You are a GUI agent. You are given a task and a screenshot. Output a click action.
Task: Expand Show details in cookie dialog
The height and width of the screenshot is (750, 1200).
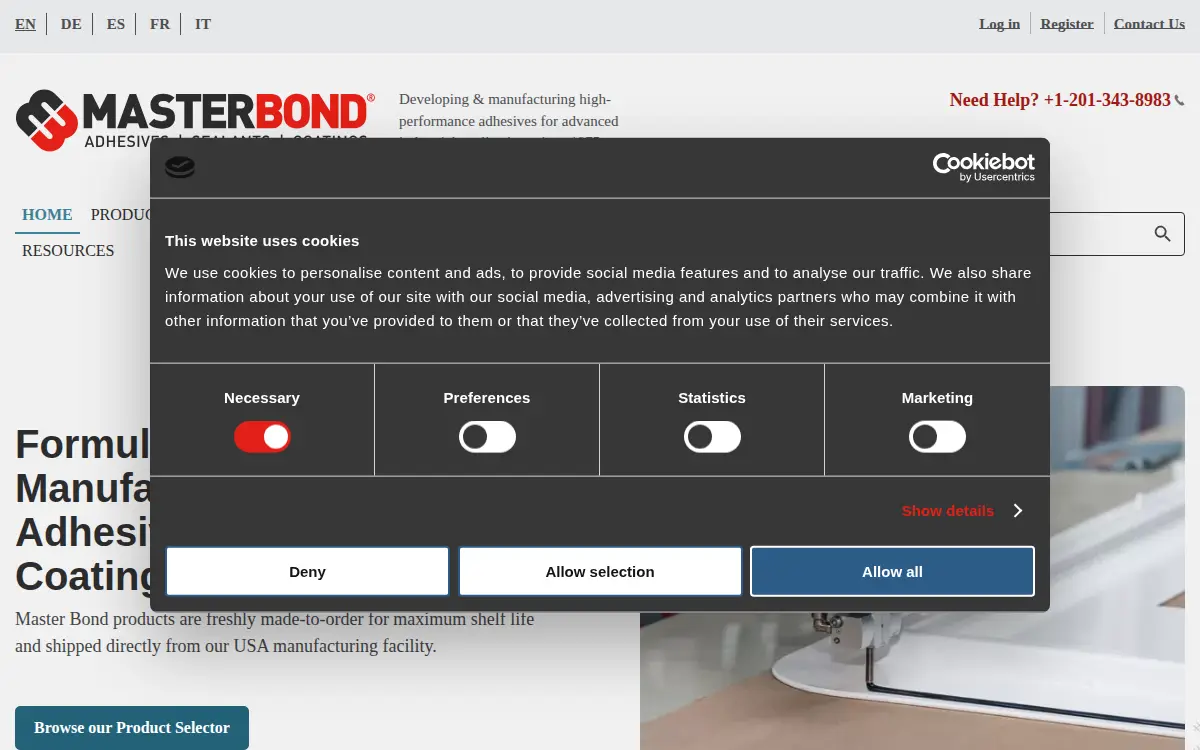point(961,511)
